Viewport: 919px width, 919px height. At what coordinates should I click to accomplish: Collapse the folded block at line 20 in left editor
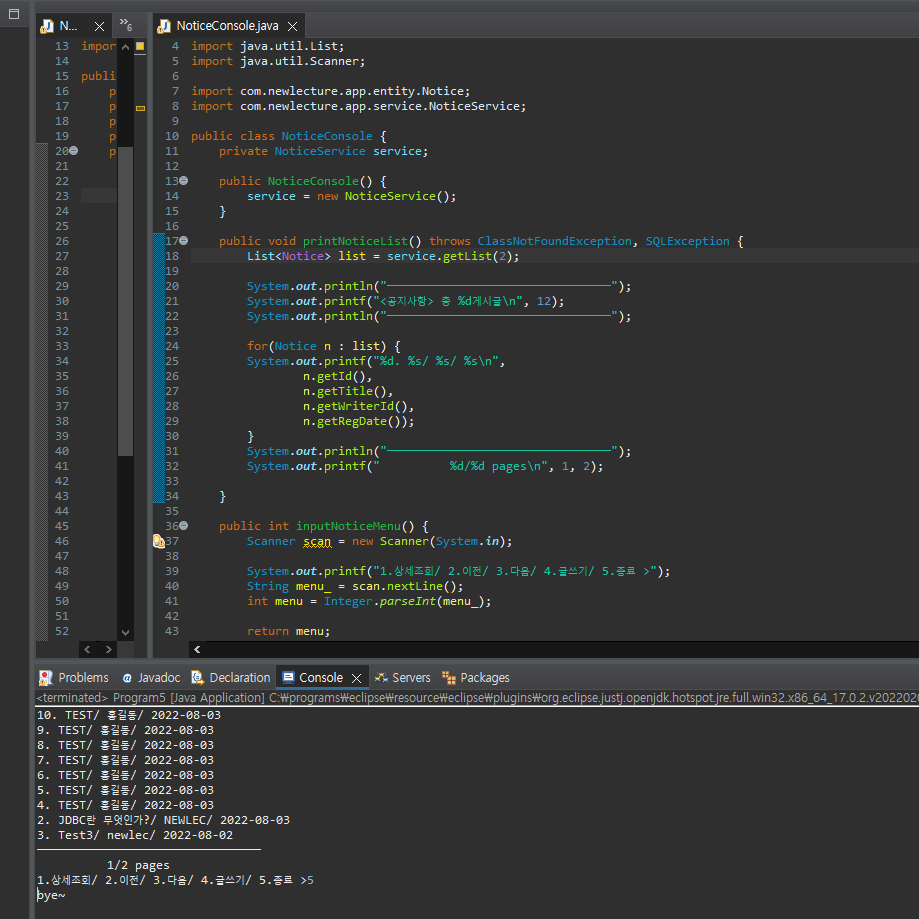(x=73, y=151)
